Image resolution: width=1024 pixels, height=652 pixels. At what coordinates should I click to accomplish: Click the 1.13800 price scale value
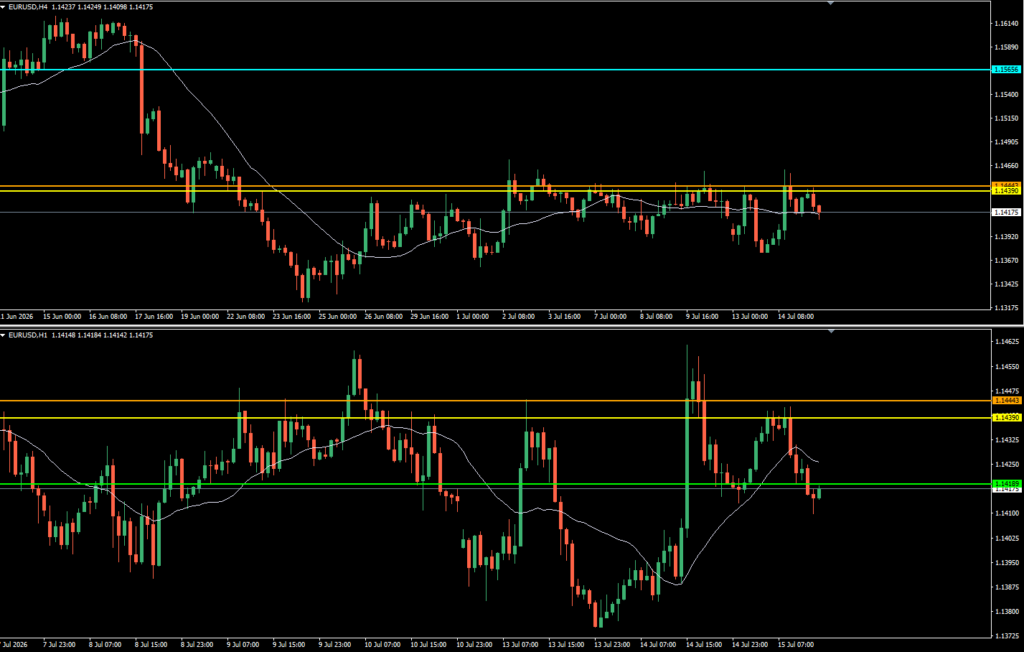(1006, 612)
